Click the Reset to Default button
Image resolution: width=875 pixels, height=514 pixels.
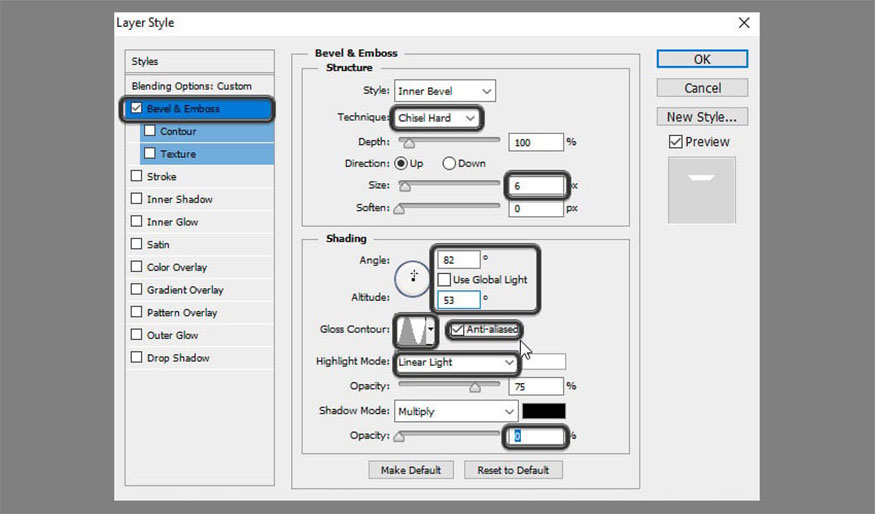click(x=513, y=470)
